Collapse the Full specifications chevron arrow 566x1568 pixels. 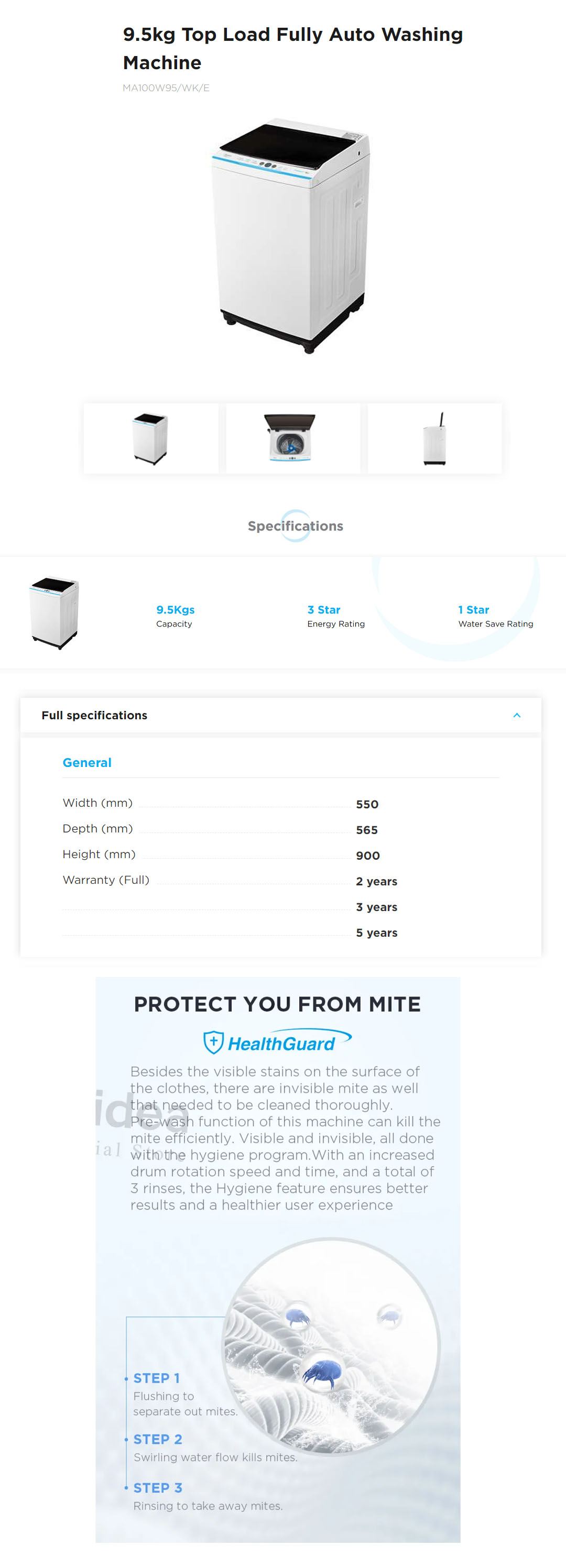517,715
